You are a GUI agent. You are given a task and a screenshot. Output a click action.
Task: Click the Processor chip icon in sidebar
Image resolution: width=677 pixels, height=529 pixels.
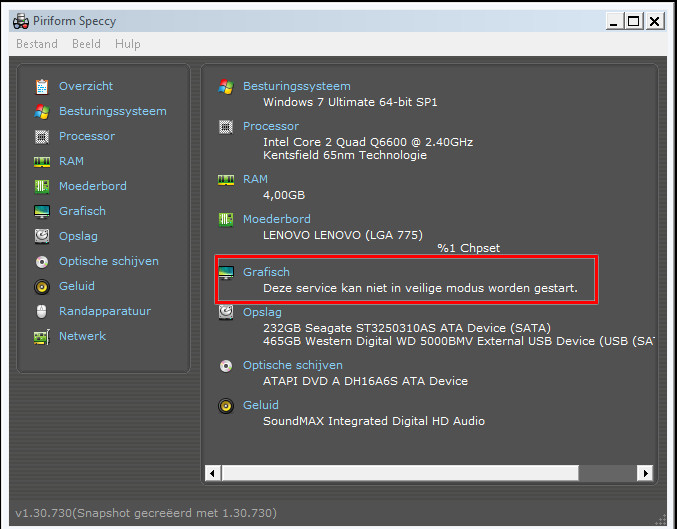42,136
